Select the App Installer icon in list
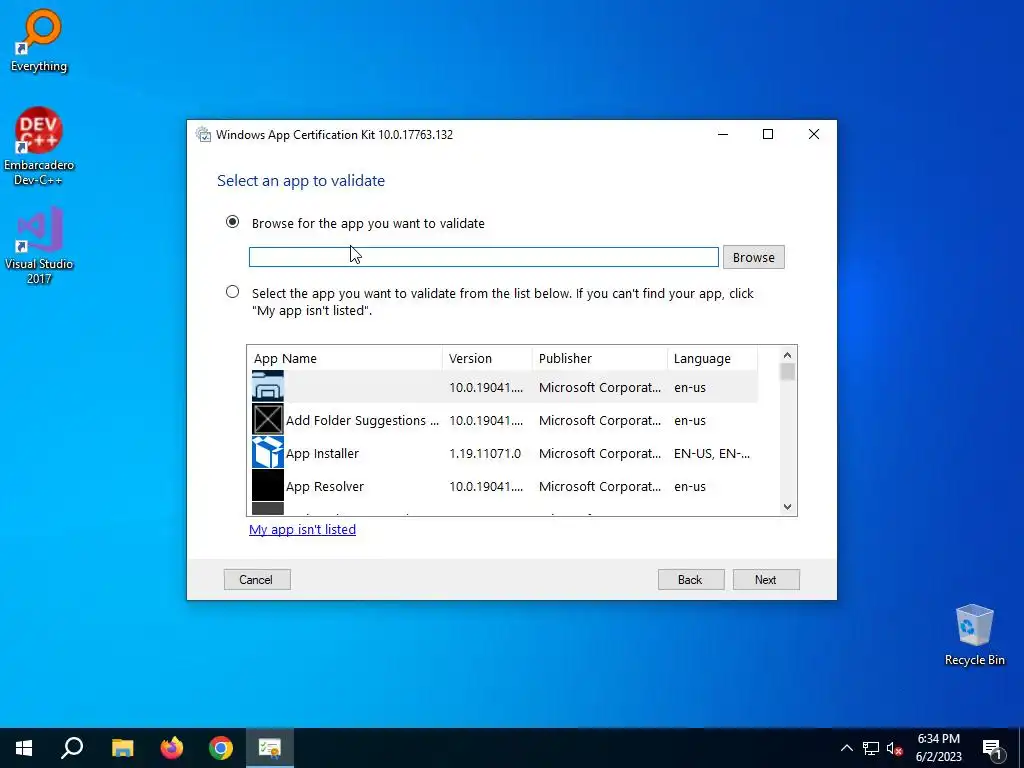The height and width of the screenshot is (768, 1024). (x=268, y=453)
